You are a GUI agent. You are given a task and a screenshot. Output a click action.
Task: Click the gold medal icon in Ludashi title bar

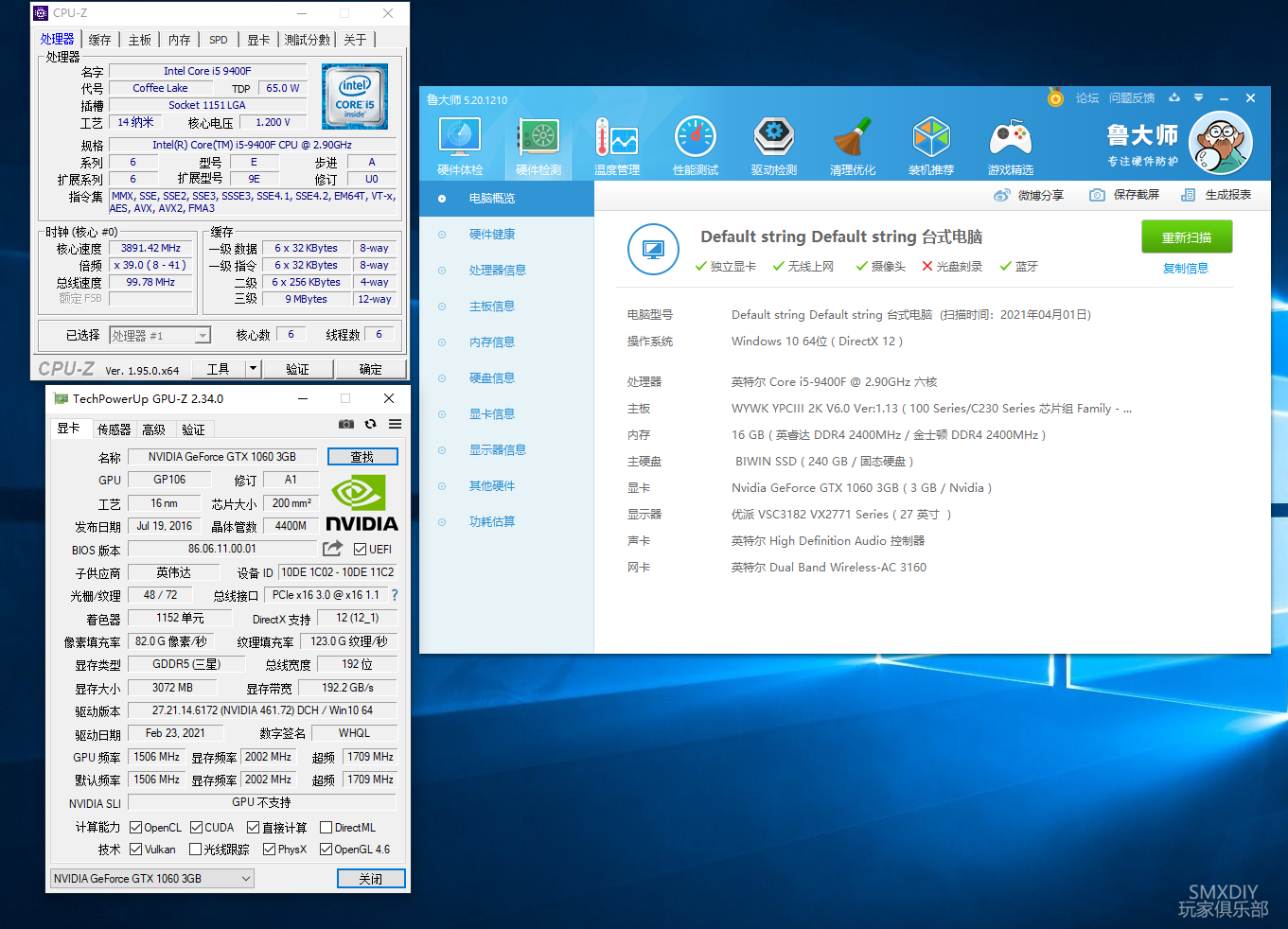tap(1056, 97)
